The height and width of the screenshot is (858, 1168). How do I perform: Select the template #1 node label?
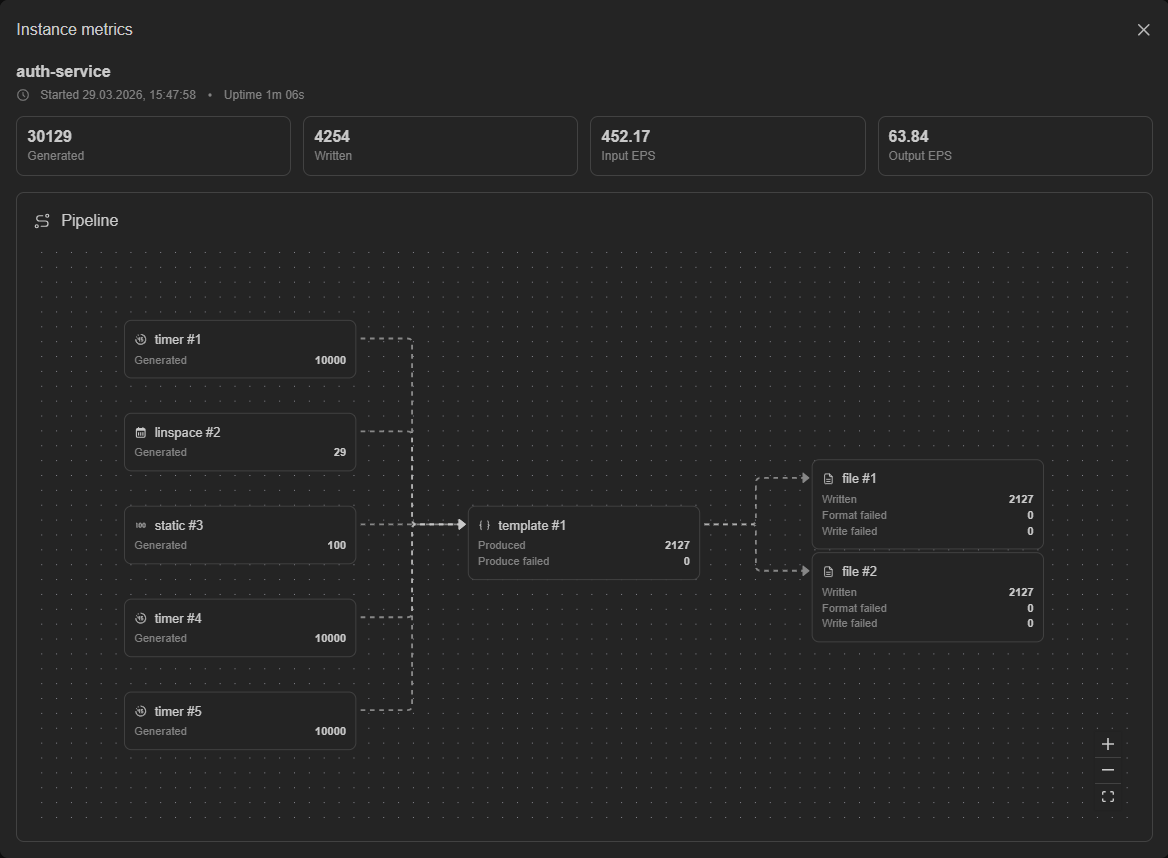coord(532,526)
